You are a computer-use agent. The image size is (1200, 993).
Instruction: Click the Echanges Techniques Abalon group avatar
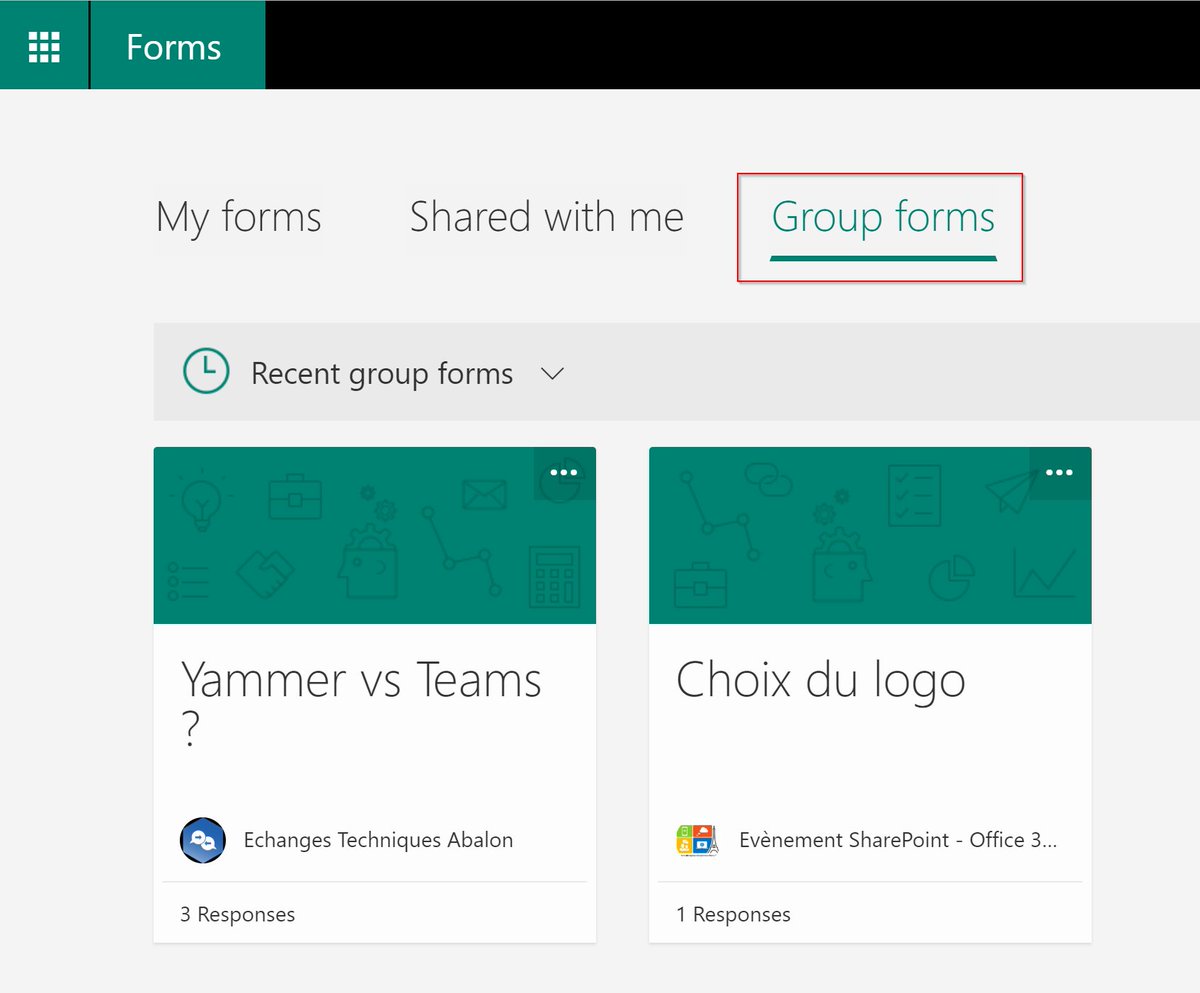203,840
